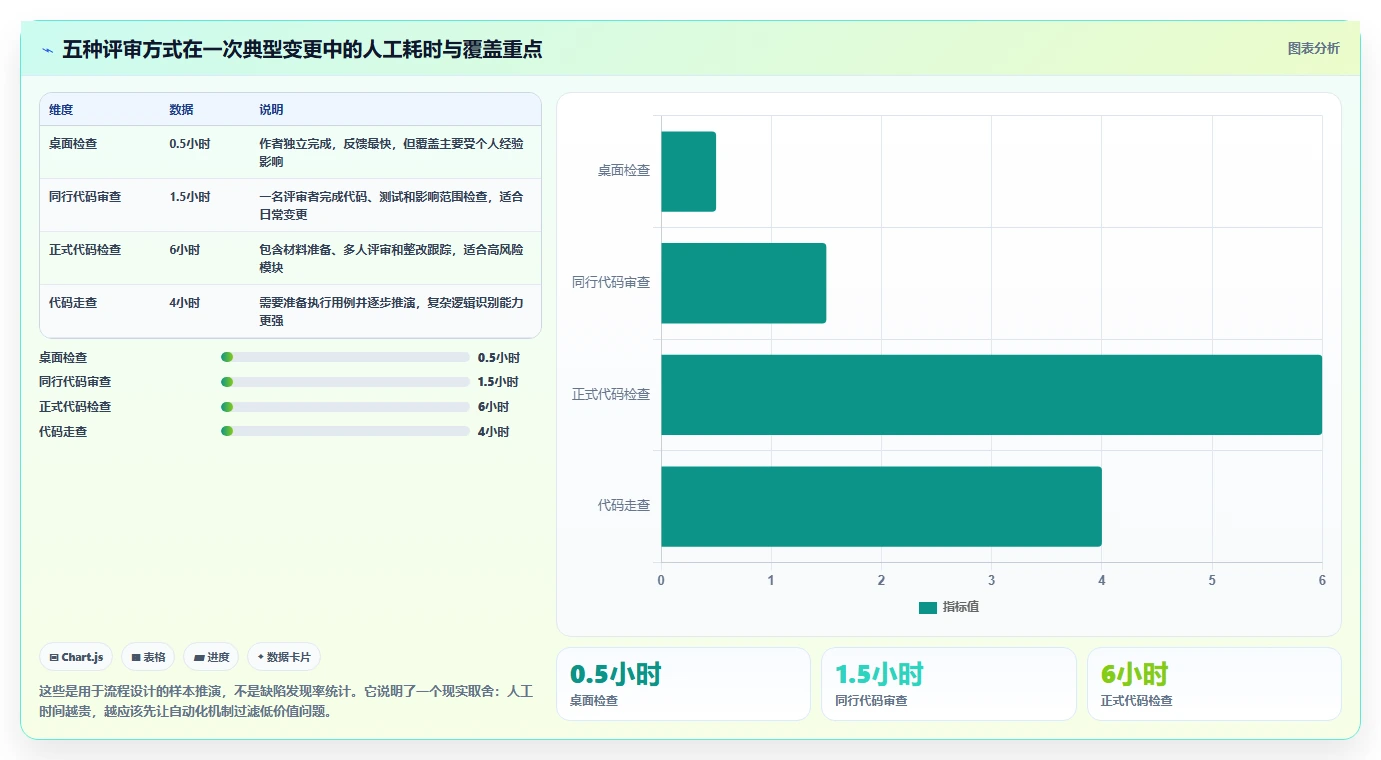Click the x-axis tick label 3

[x=991, y=580]
